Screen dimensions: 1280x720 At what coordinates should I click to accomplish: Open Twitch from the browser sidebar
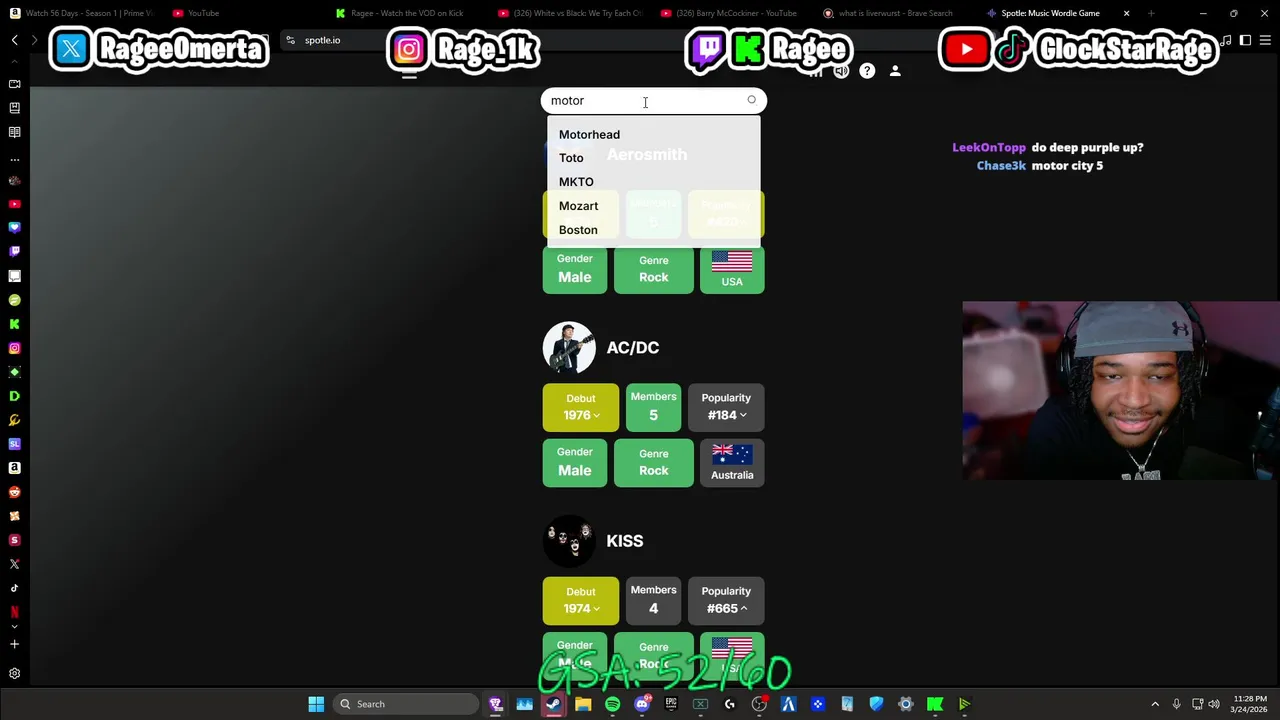14,252
